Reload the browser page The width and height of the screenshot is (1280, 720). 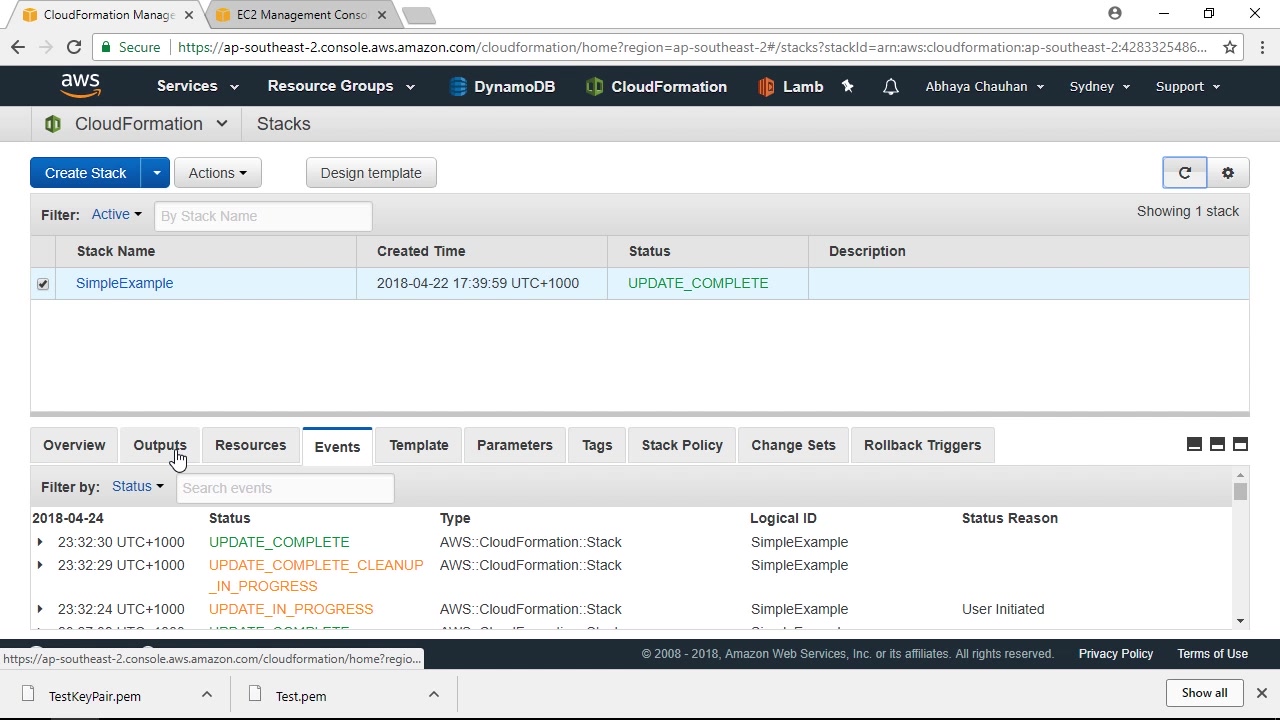point(74,47)
